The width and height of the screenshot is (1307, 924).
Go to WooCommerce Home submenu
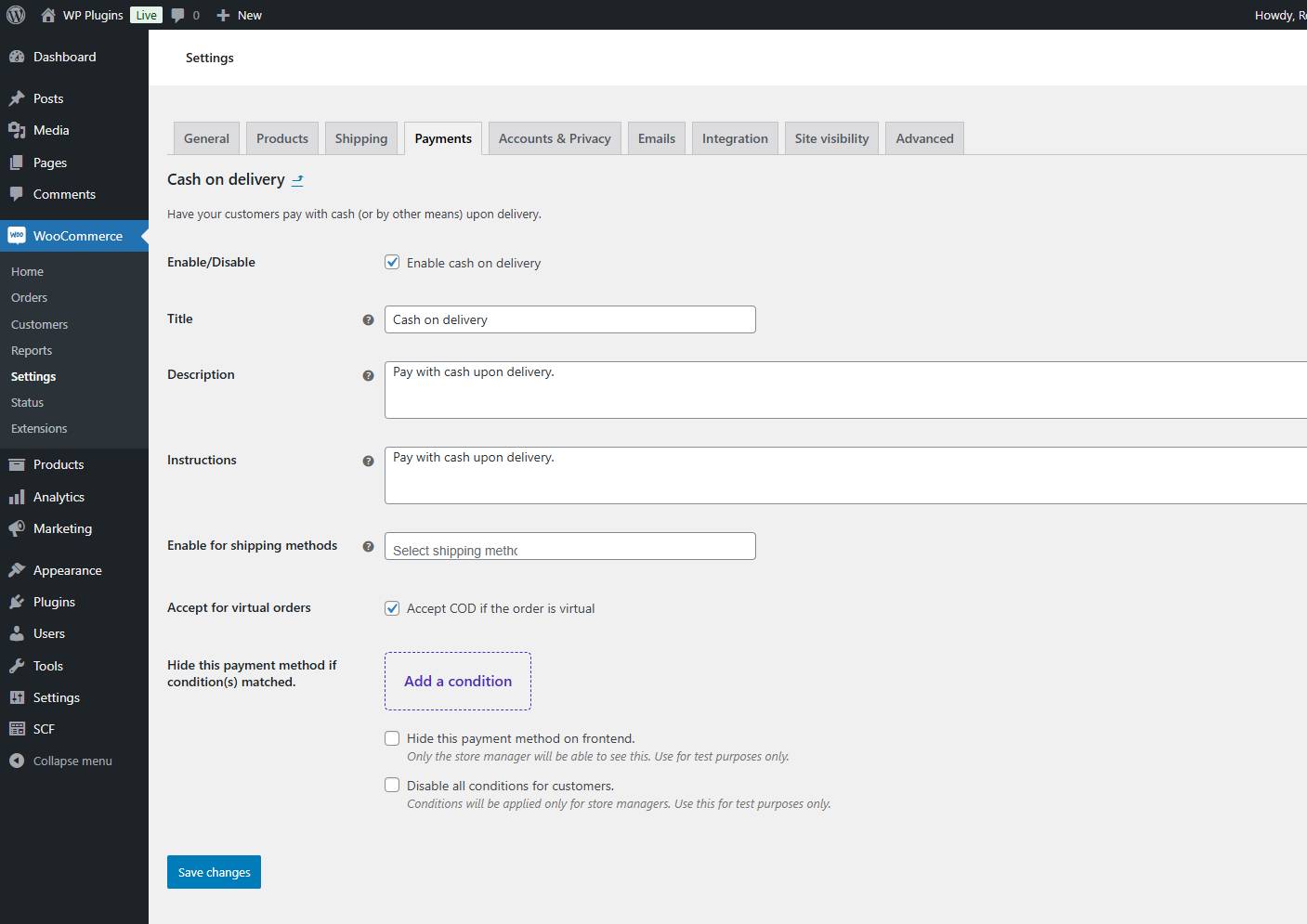(27, 271)
